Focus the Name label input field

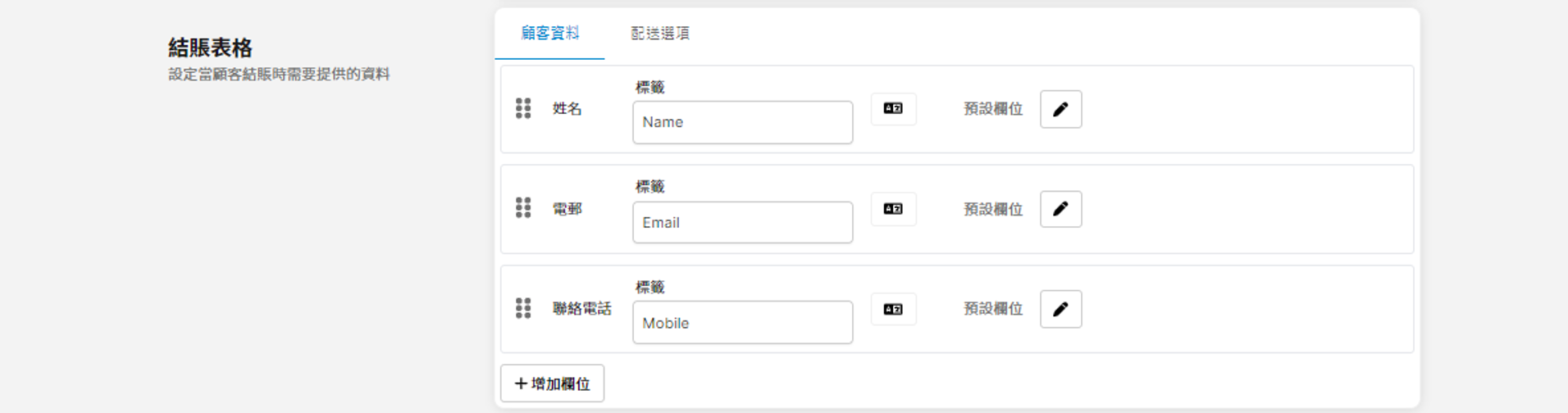(x=742, y=122)
